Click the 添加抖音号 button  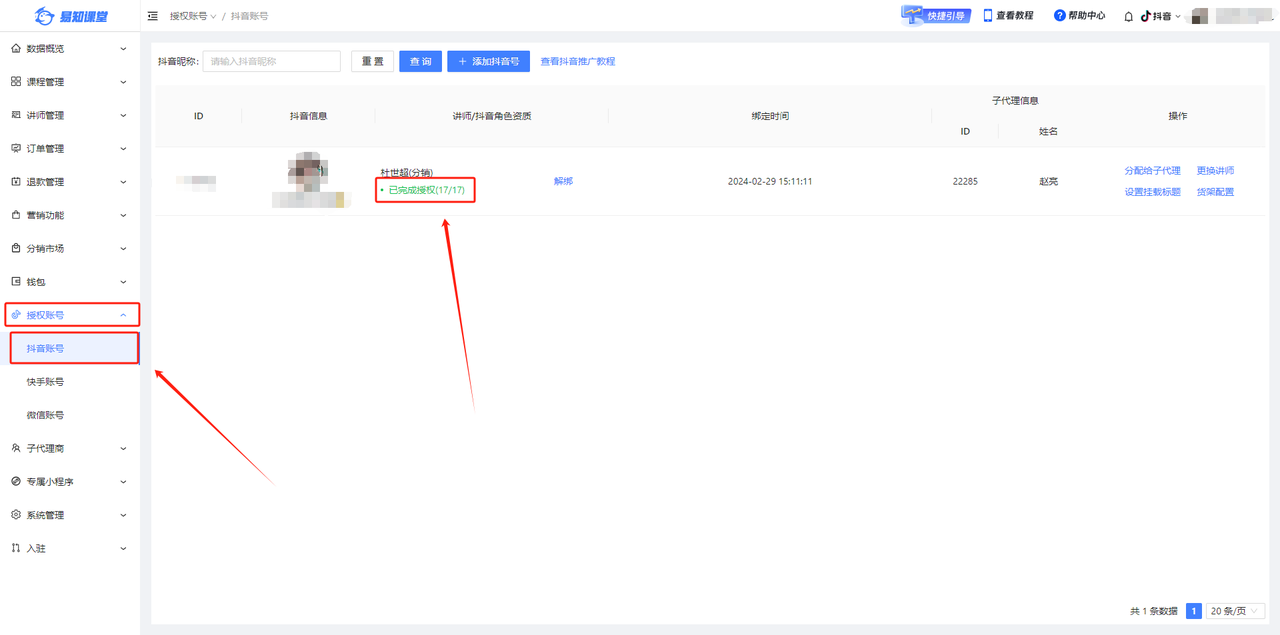click(x=488, y=61)
